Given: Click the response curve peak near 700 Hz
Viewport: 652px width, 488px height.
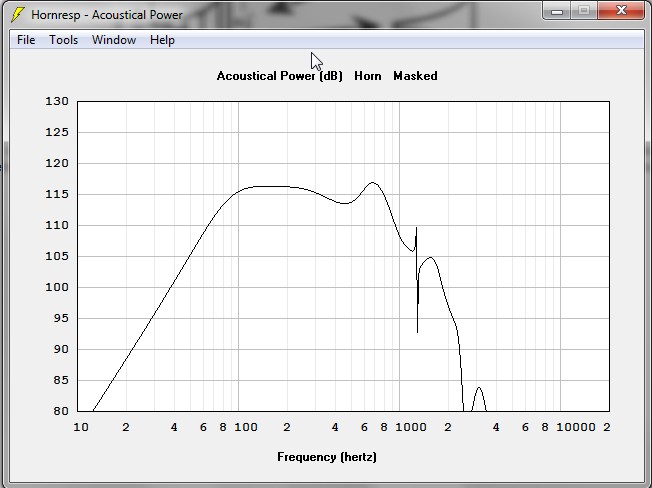Looking at the screenshot, I should click(x=372, y=182).
